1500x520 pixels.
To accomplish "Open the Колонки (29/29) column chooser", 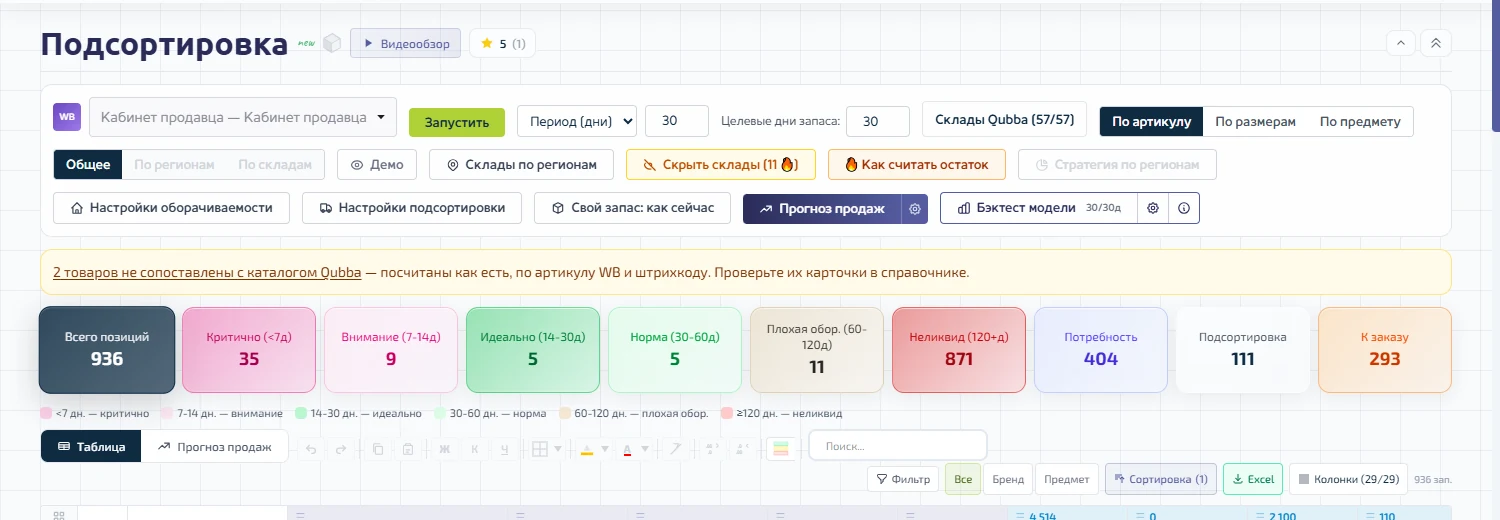I will 1348,479.
